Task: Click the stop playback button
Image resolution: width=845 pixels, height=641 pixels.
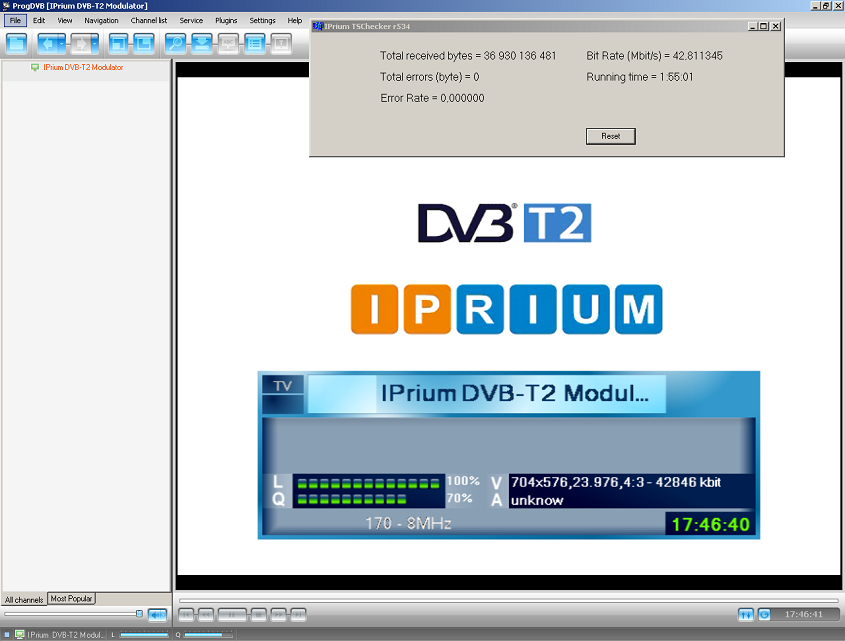Action: [259, 614]
